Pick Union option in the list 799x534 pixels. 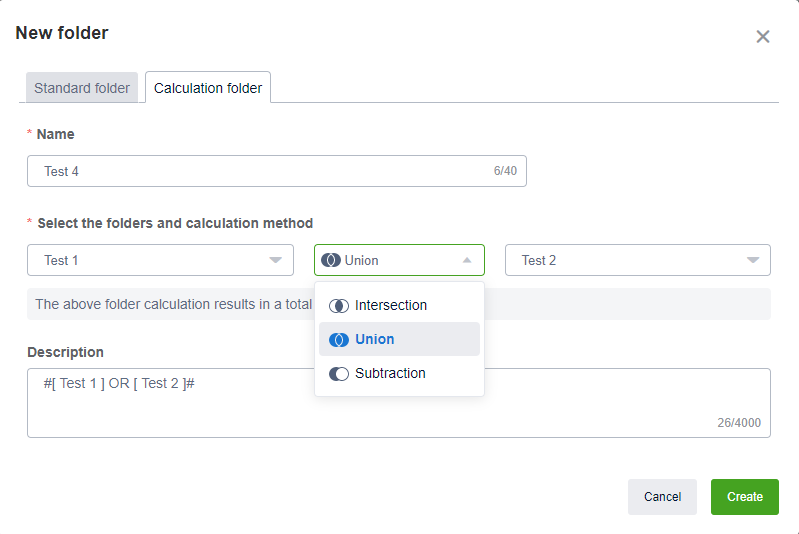[x=375, y=340]
